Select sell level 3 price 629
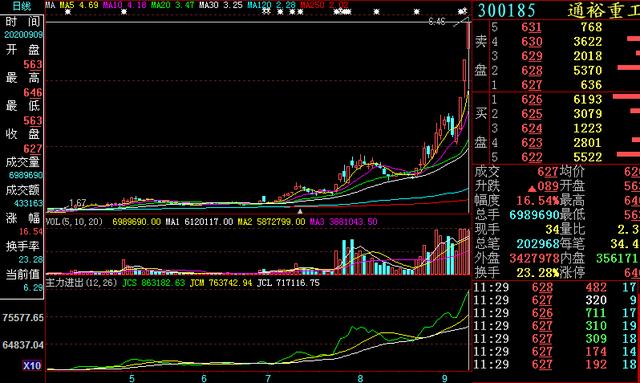 coord(531,56)
